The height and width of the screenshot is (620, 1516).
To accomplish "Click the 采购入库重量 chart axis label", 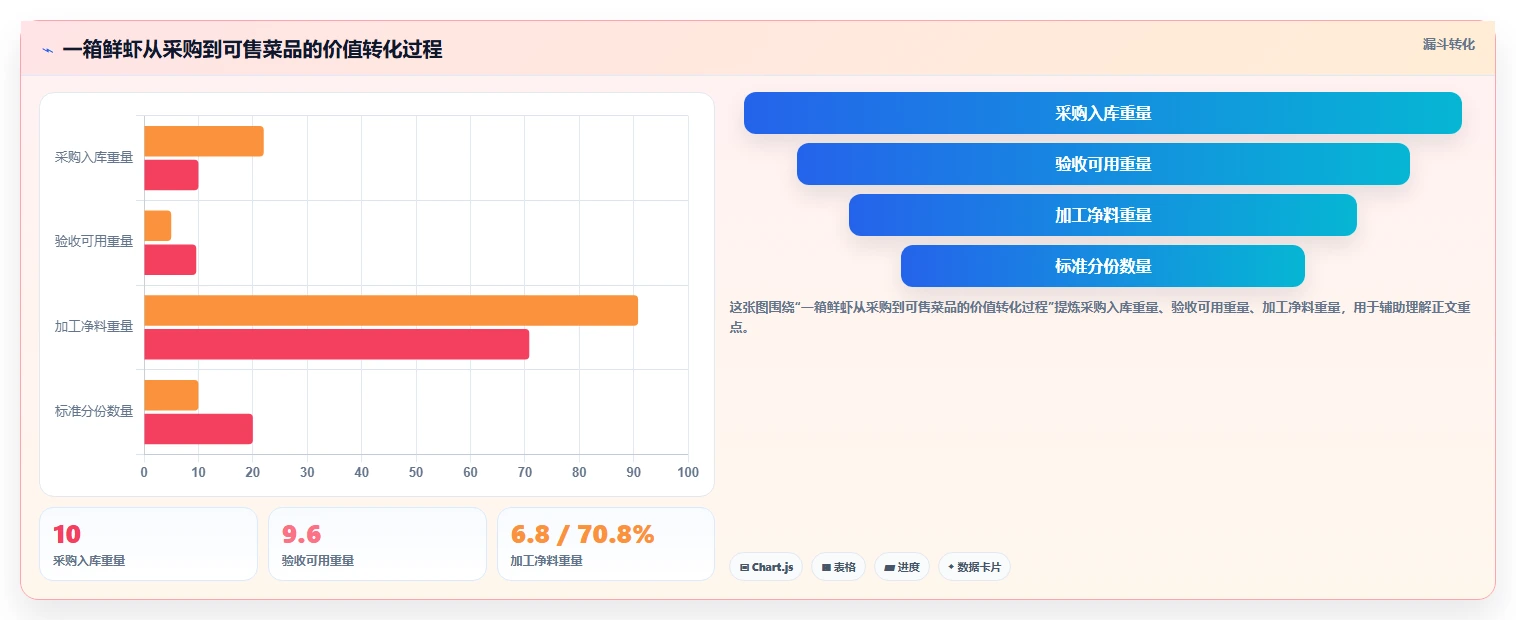I will 94,157.
